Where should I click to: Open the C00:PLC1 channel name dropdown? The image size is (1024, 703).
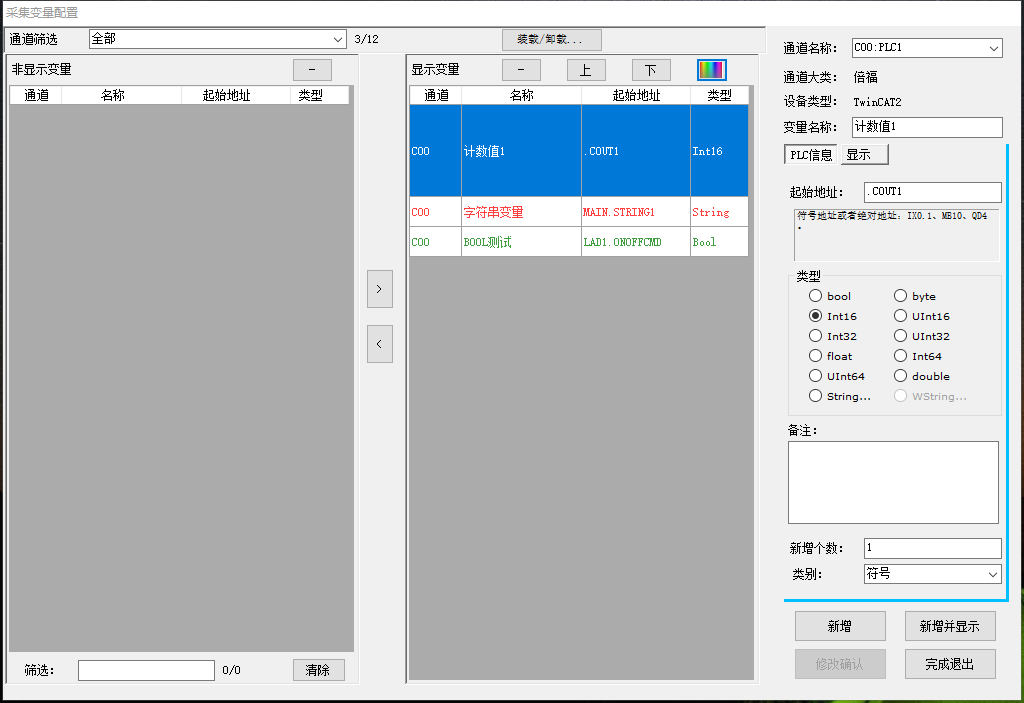992,47
